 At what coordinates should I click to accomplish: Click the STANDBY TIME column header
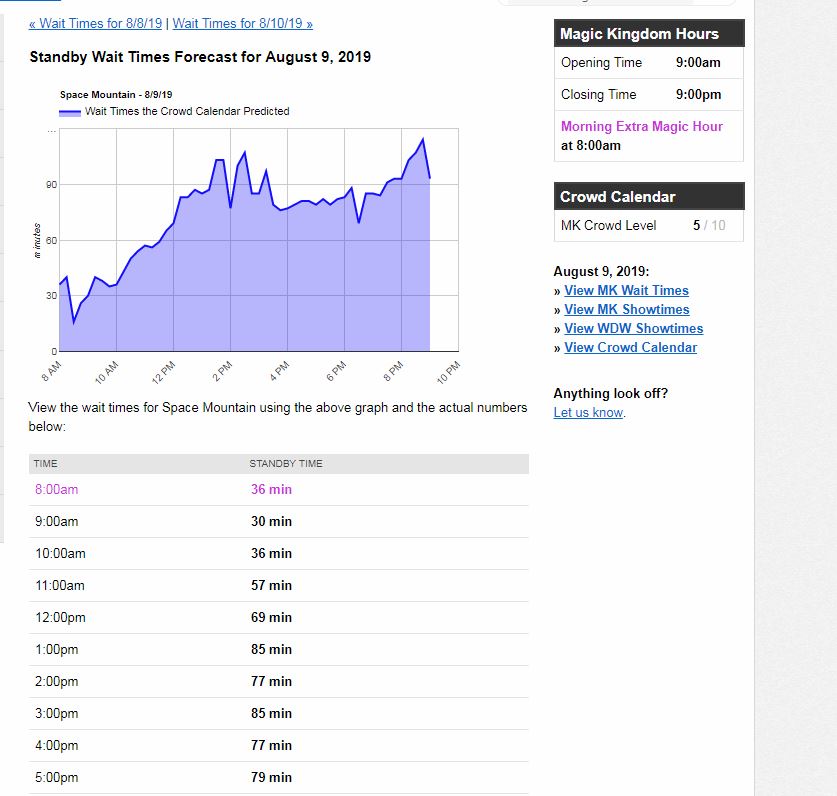pyautogui.click(x=285, y=463)
